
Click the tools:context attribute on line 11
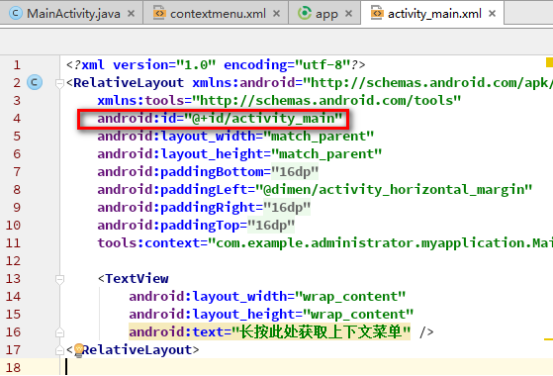325,243
